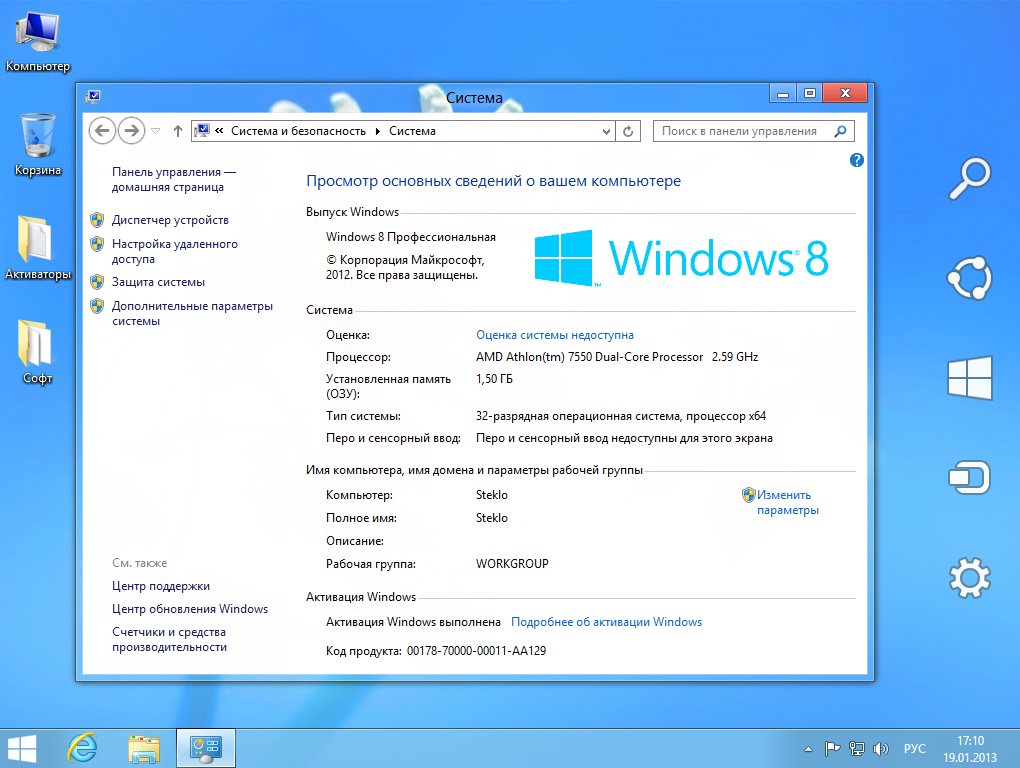Viewport: 1020px width, 768px height.
Task: Select the Корзина recycle bin icon
Action: click(37, 144)
